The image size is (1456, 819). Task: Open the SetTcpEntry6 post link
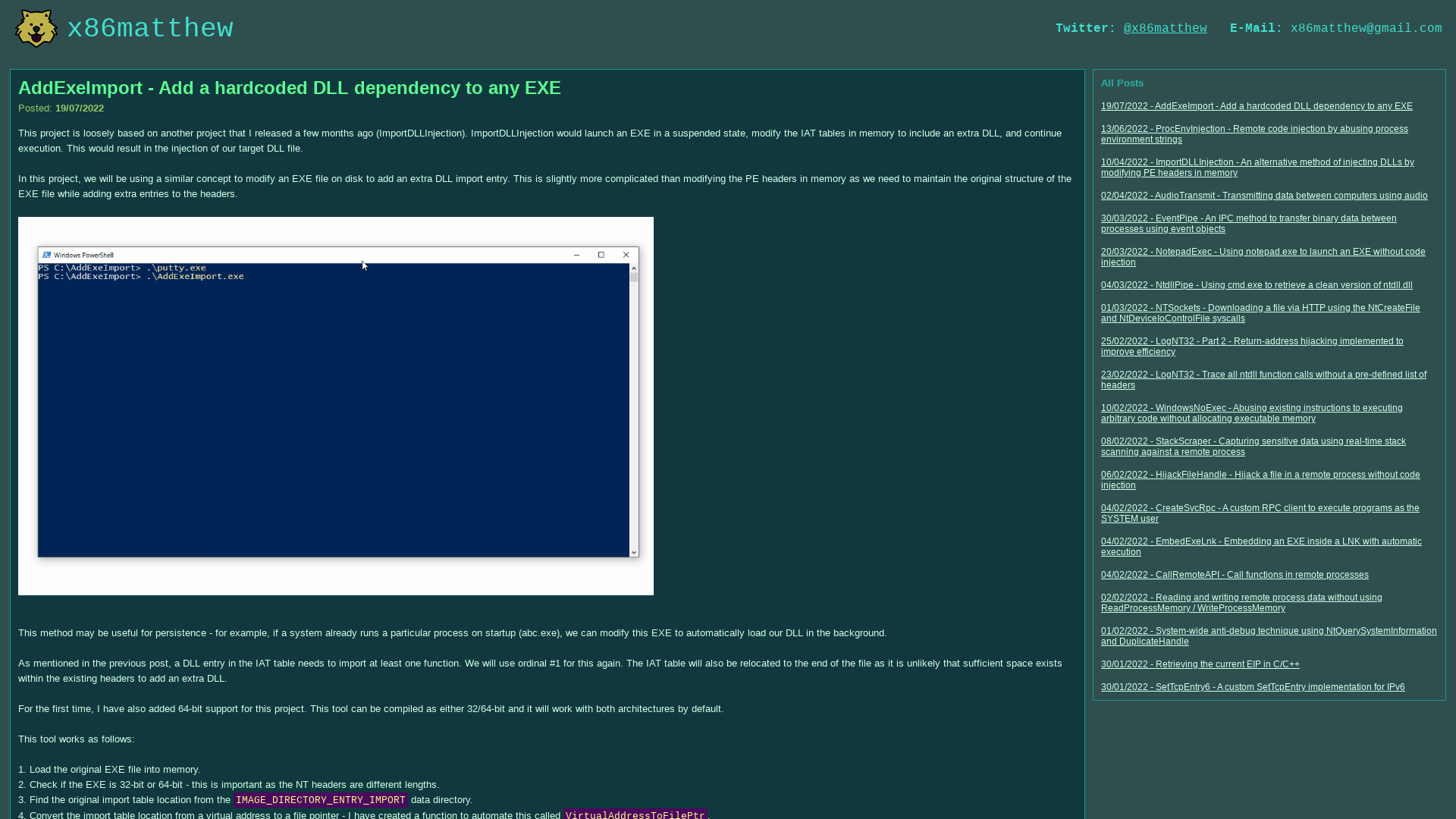[1253, 686]
